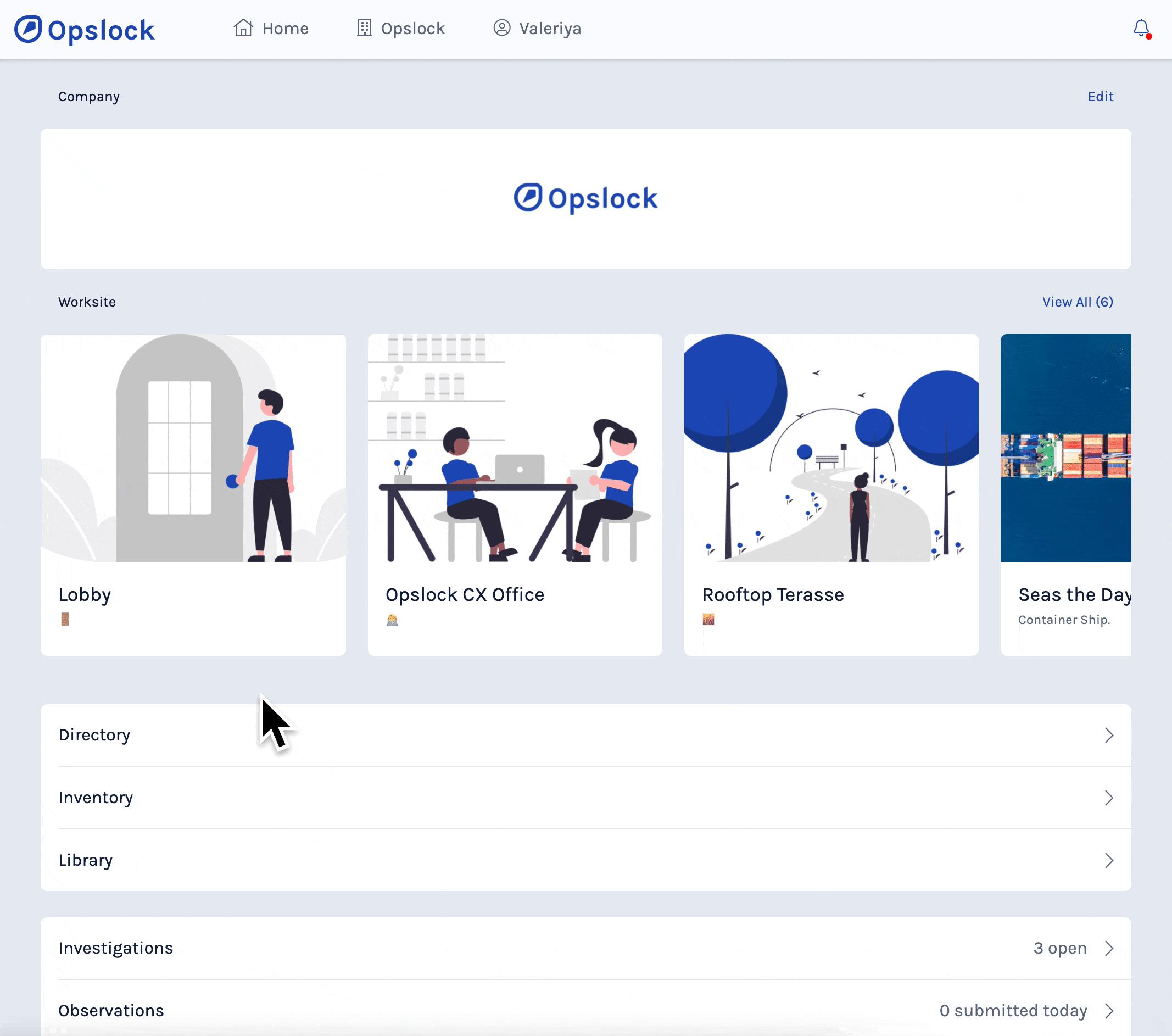
Task: Click the Edit company link
Action: [1100, 96]
